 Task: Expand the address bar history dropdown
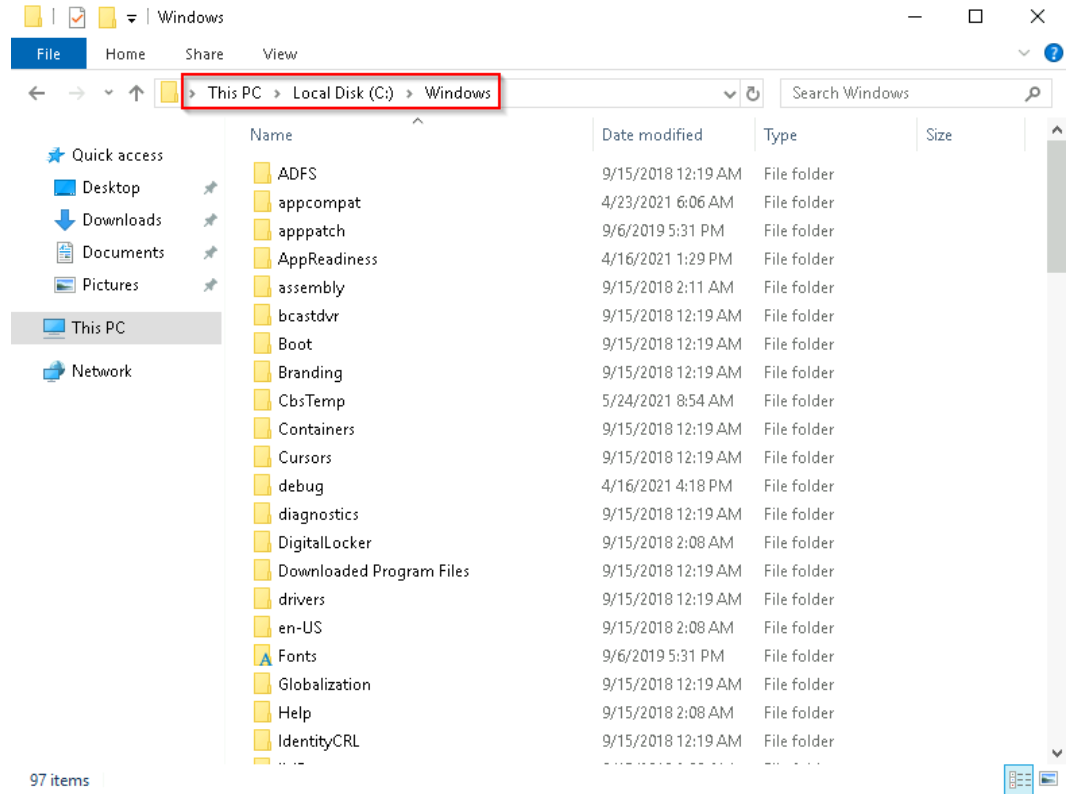(731, 94)
